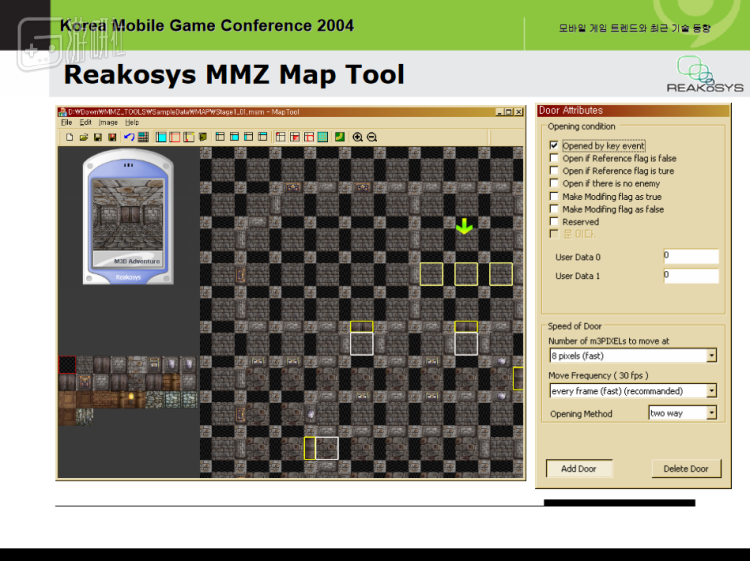Enable 'Open if there is no enemy'
Viewport: 750px width, 561px height.
click(x=554, y=184)
